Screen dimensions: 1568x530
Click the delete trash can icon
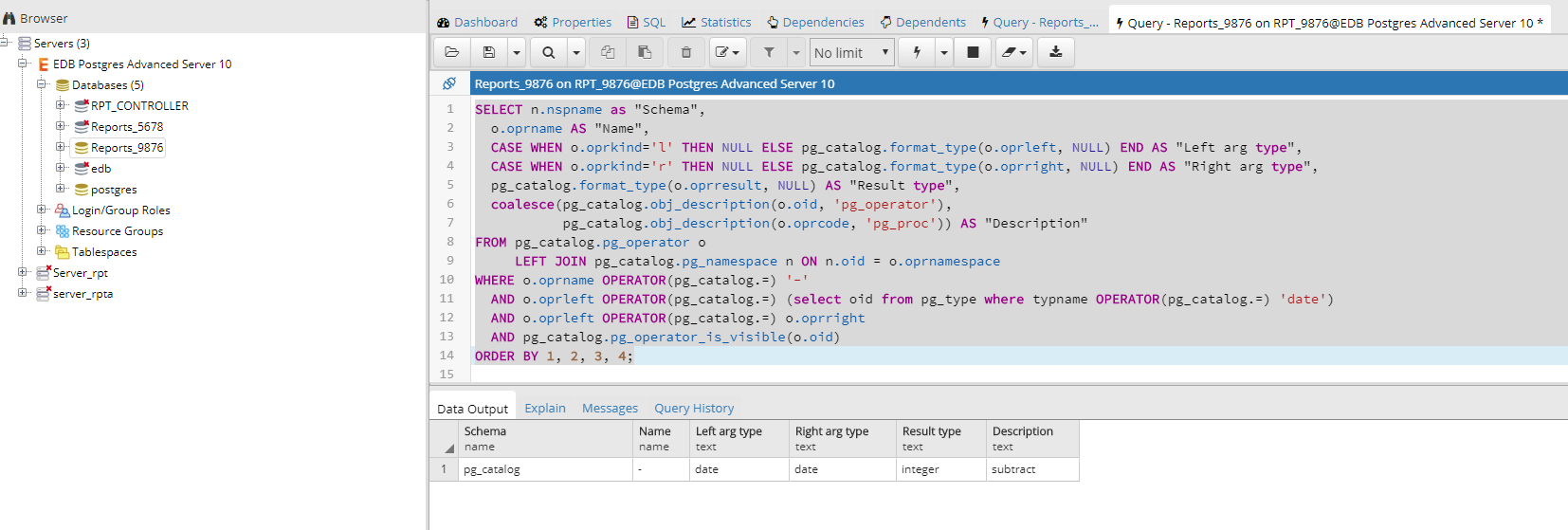[686, 52]
